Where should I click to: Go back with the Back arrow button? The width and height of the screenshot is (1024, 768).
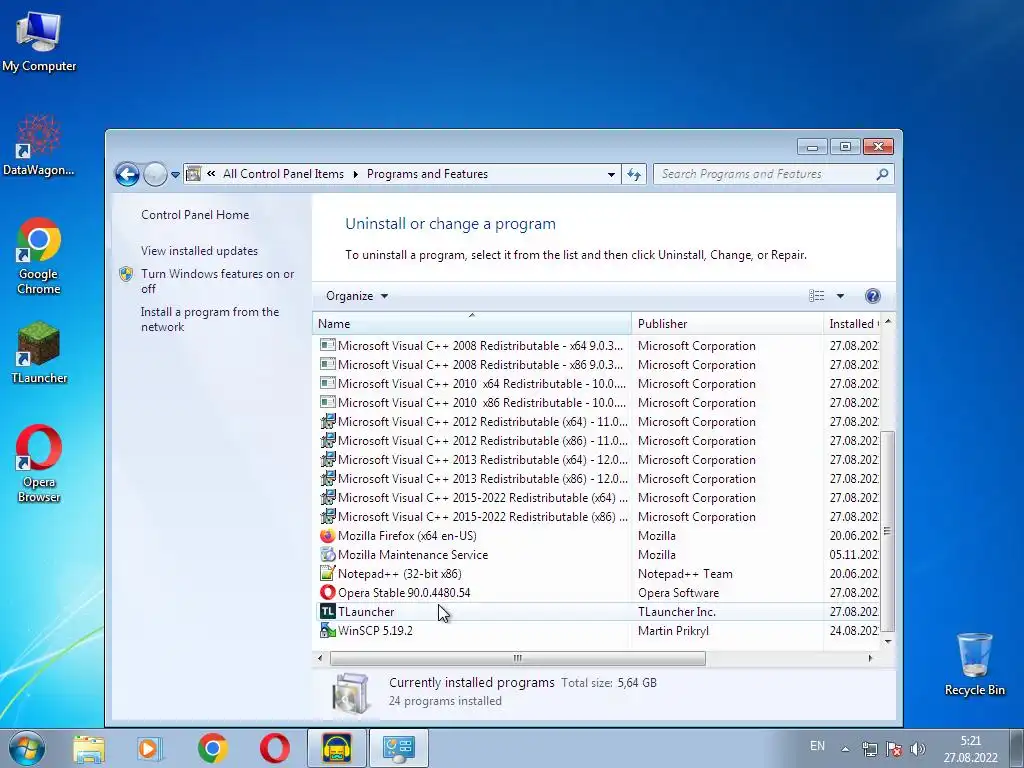127,174
